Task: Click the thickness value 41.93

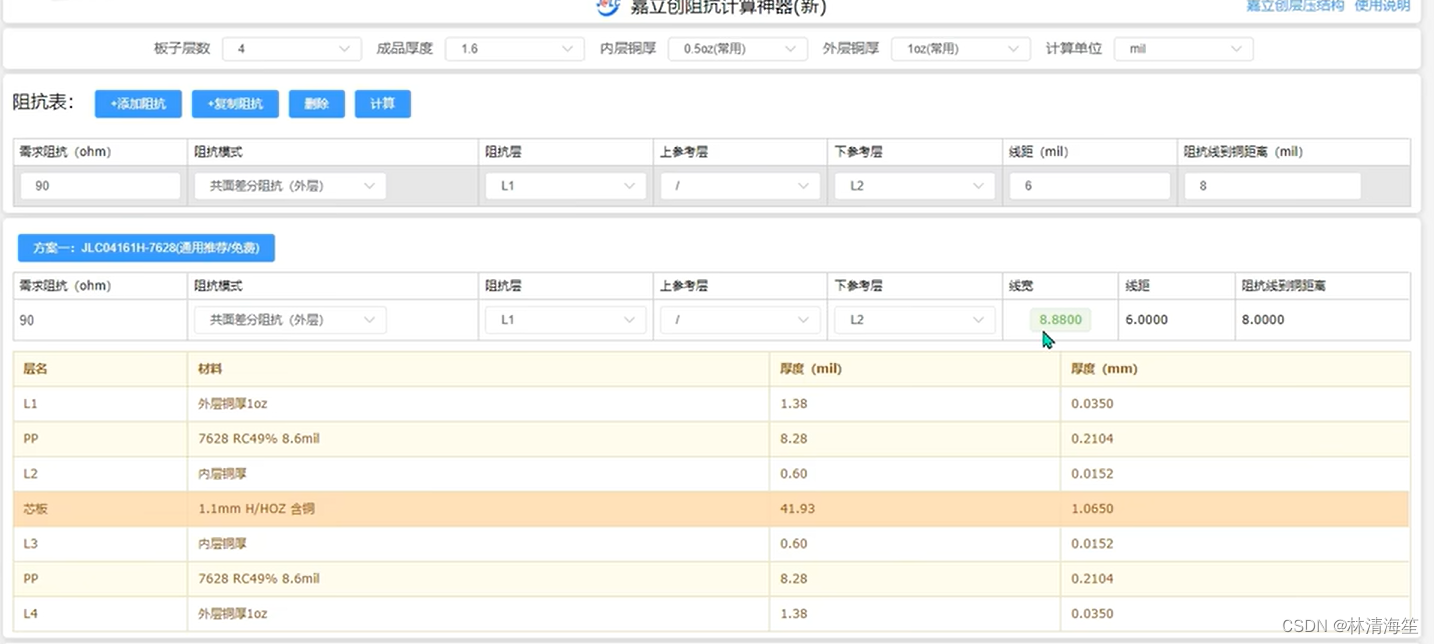Action: [797, 509]
